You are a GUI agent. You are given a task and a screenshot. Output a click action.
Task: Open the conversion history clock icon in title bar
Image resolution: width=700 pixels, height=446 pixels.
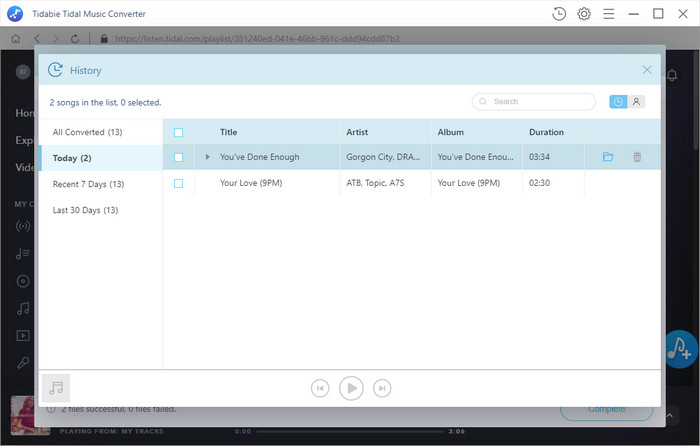coord(558,14)
